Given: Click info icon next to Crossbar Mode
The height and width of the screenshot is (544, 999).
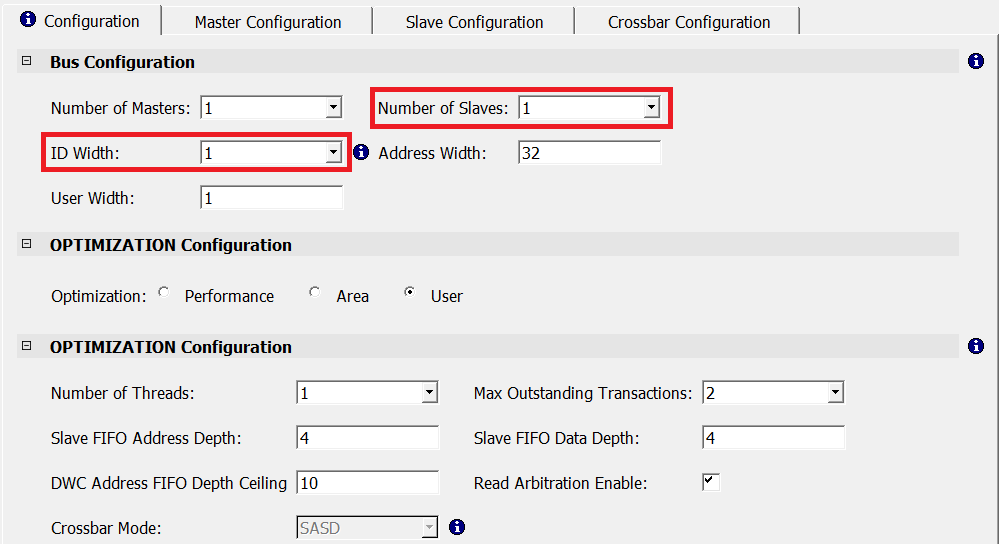Looking at the screenshot, I should [457, 527].
